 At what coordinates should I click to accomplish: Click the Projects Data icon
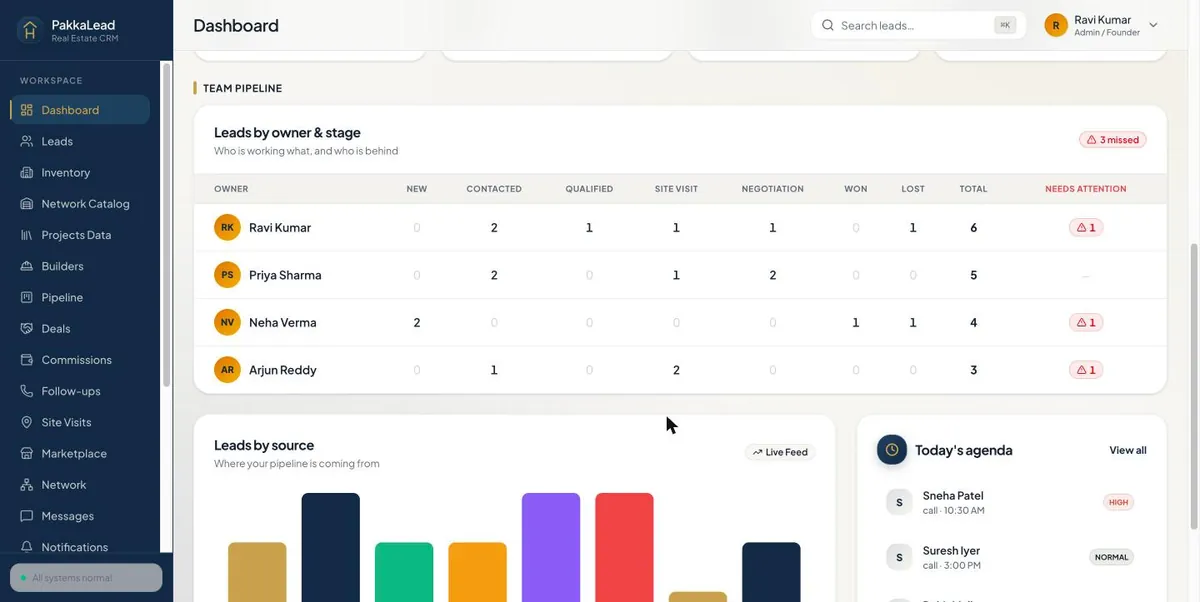pyautogui.click(x=27, y=235)
